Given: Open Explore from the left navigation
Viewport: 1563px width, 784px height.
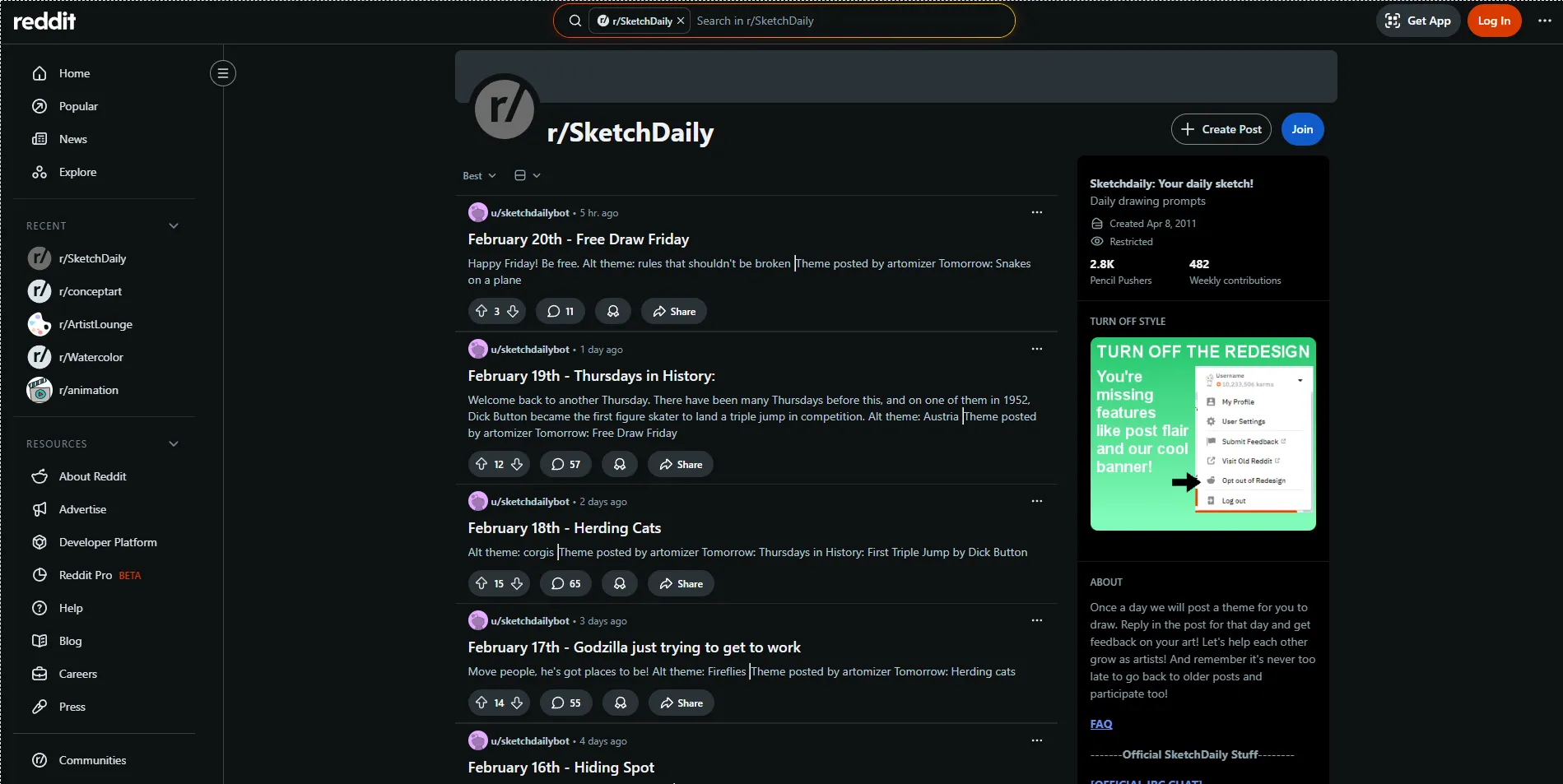Looking at the screenshot, I should pos(77,172).
